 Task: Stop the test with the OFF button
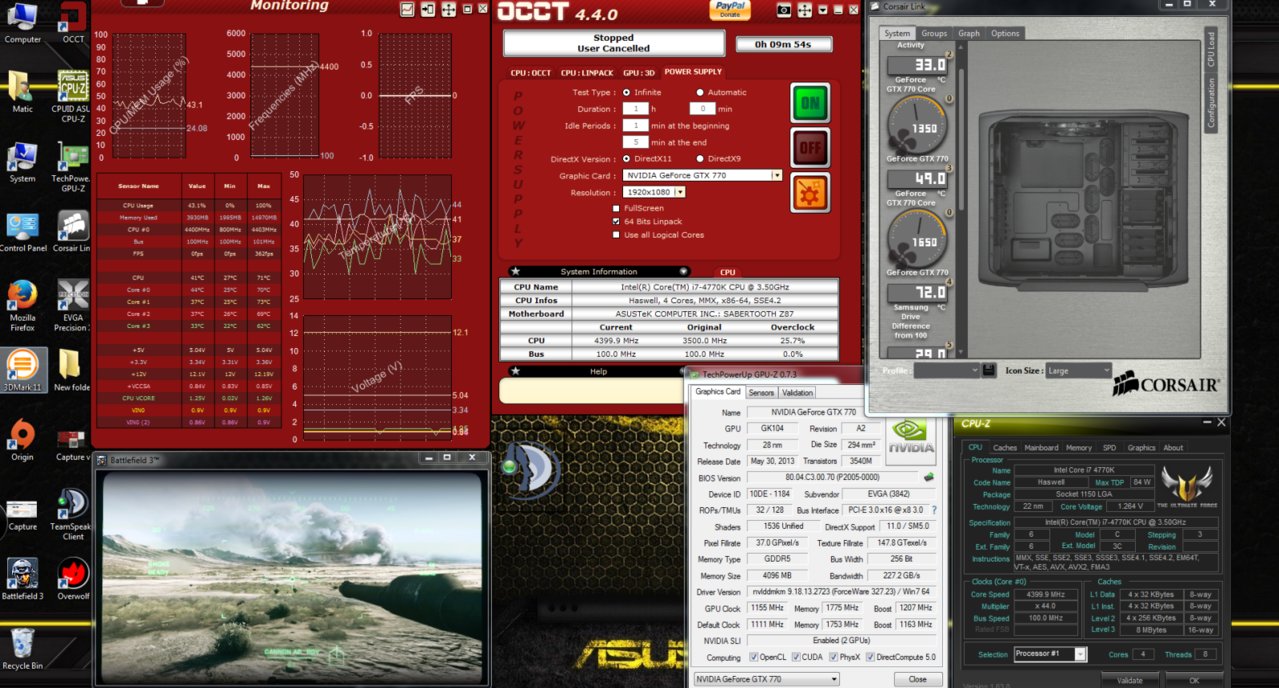810,147
